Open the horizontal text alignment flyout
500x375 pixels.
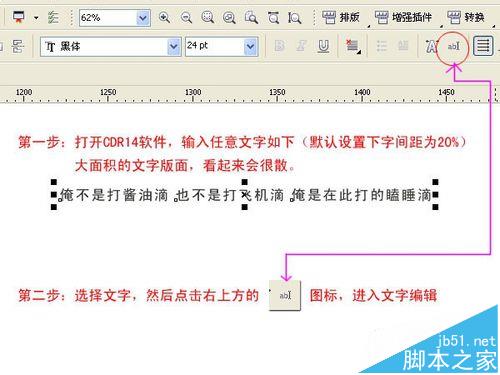tap(353, 46)
